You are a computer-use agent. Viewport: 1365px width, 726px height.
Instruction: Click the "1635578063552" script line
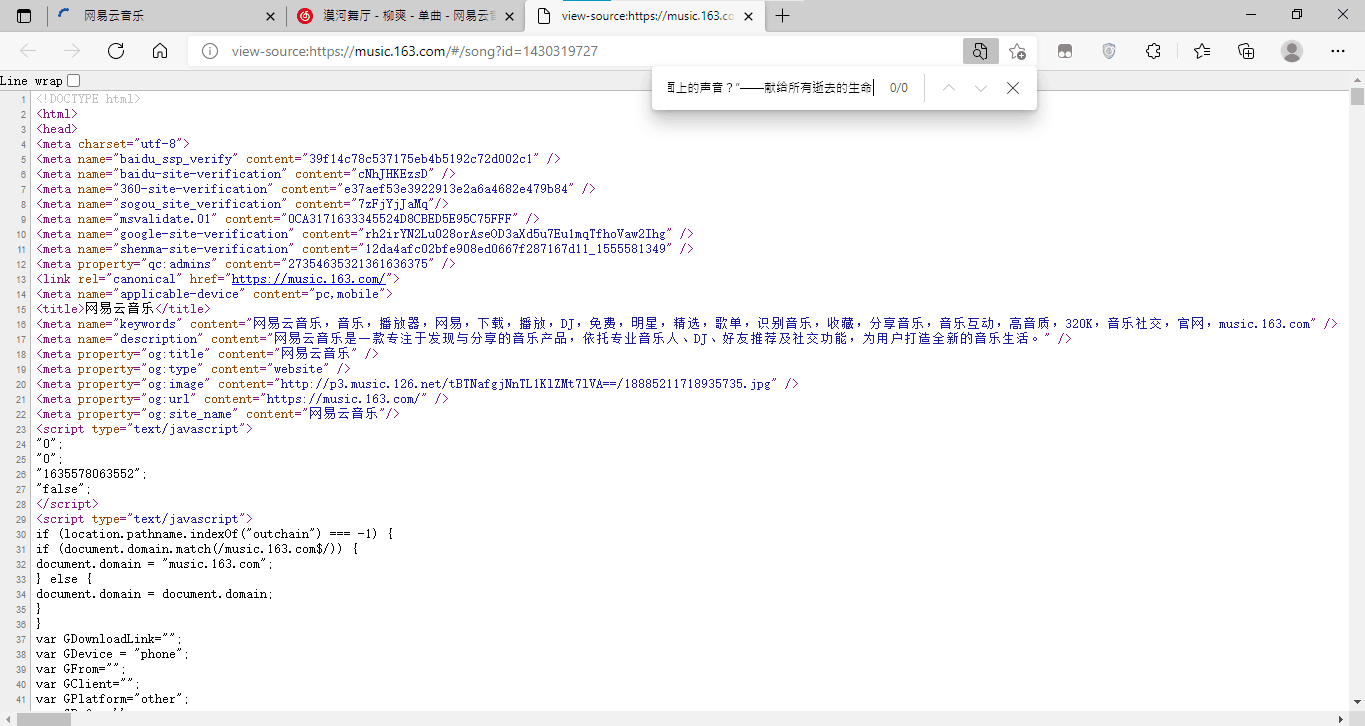coord(91,474)
